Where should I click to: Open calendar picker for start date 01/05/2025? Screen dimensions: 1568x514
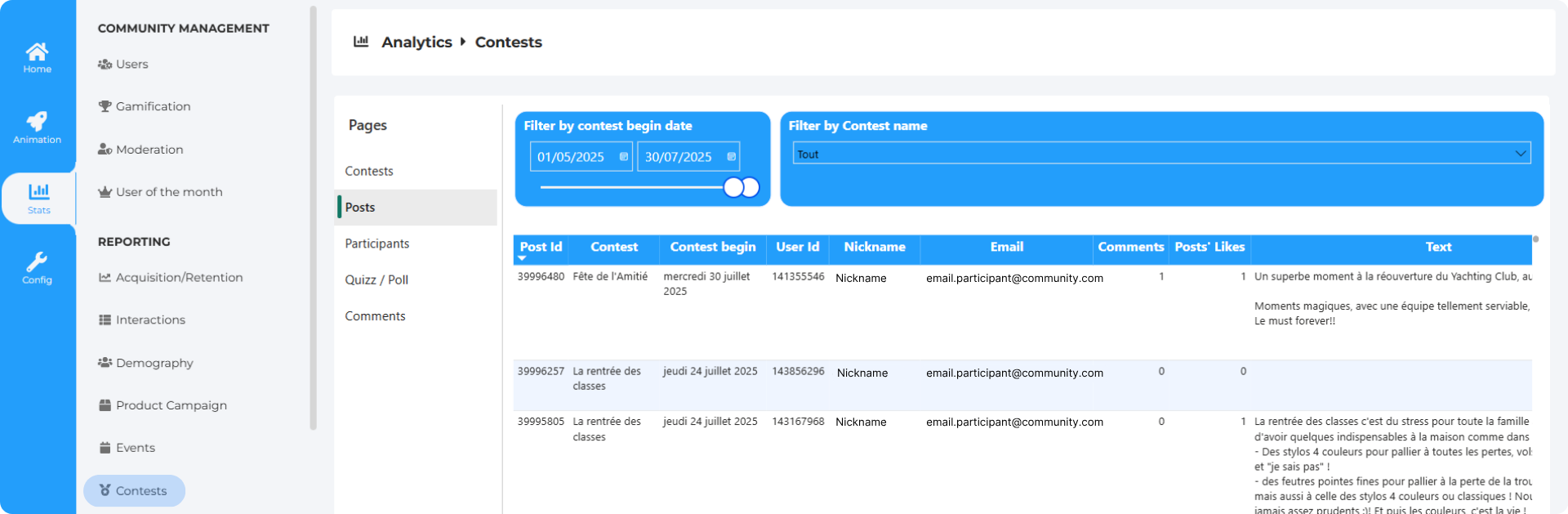coord(624,157)
